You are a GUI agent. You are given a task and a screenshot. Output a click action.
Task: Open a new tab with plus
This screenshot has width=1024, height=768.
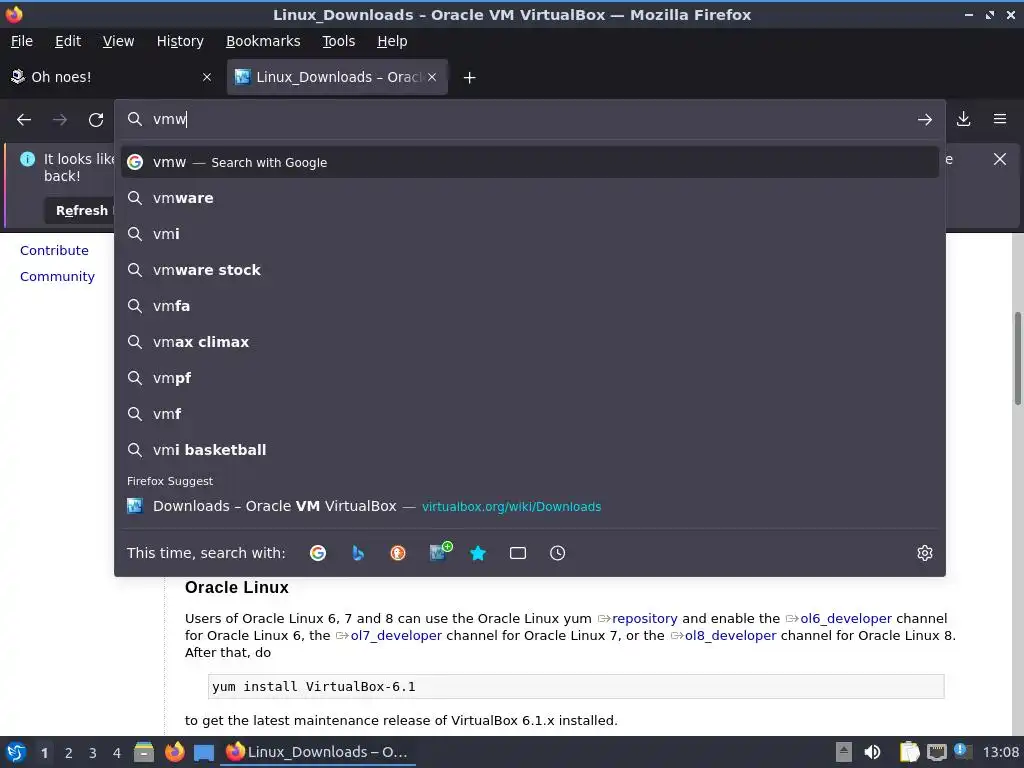470,78
